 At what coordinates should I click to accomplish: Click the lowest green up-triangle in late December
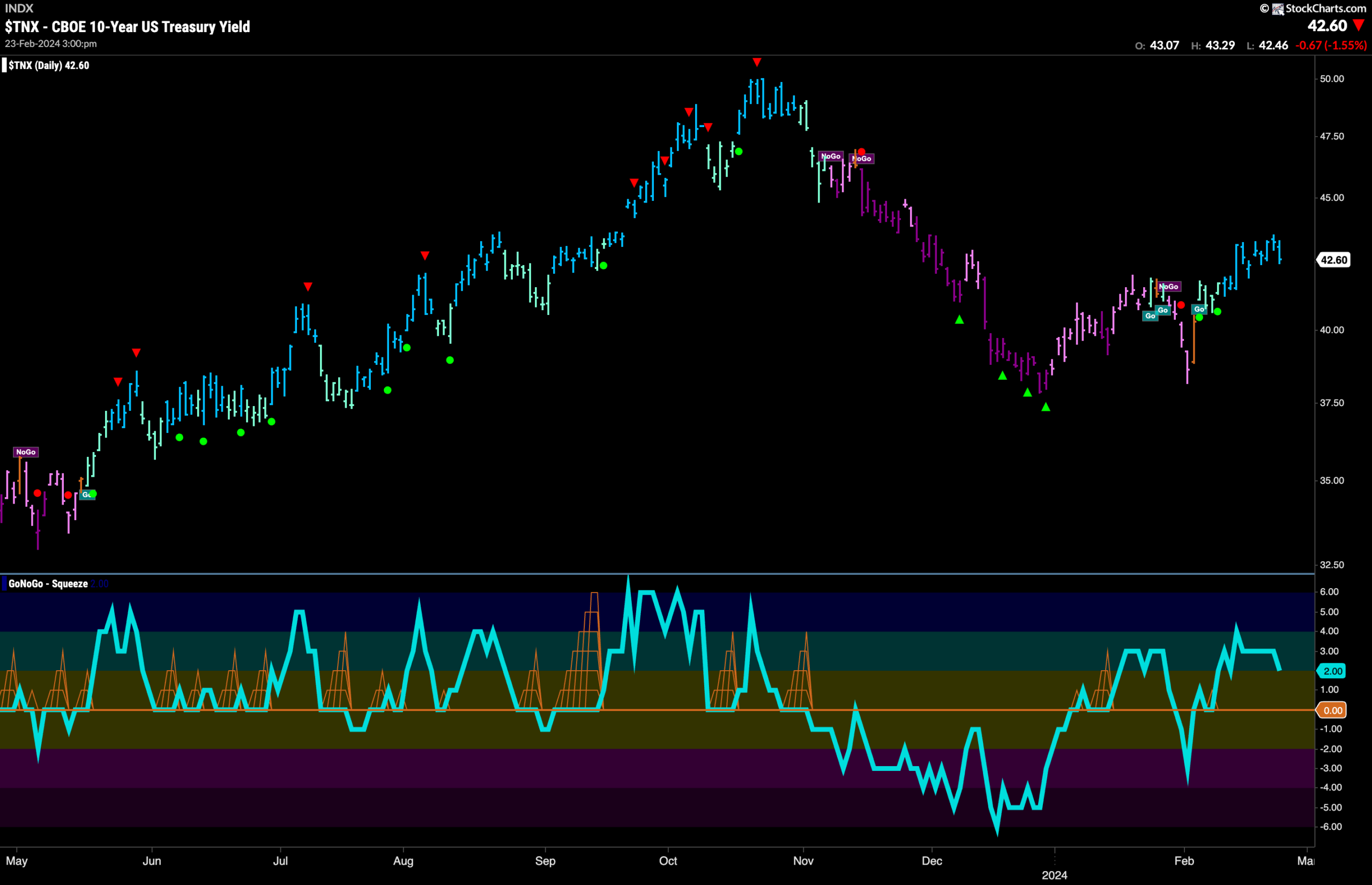[1046, 407]
